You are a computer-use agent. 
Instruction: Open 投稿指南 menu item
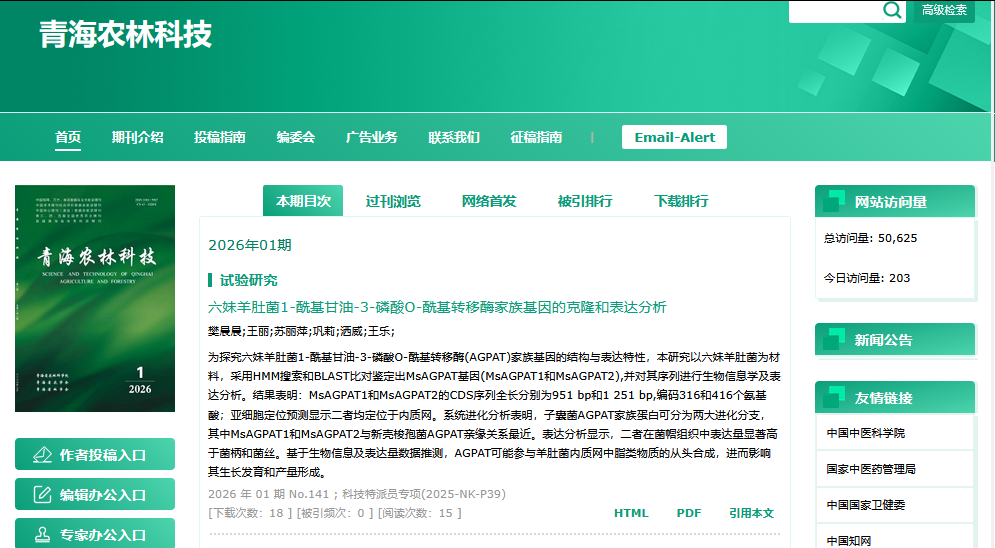(x=220, y=137)
